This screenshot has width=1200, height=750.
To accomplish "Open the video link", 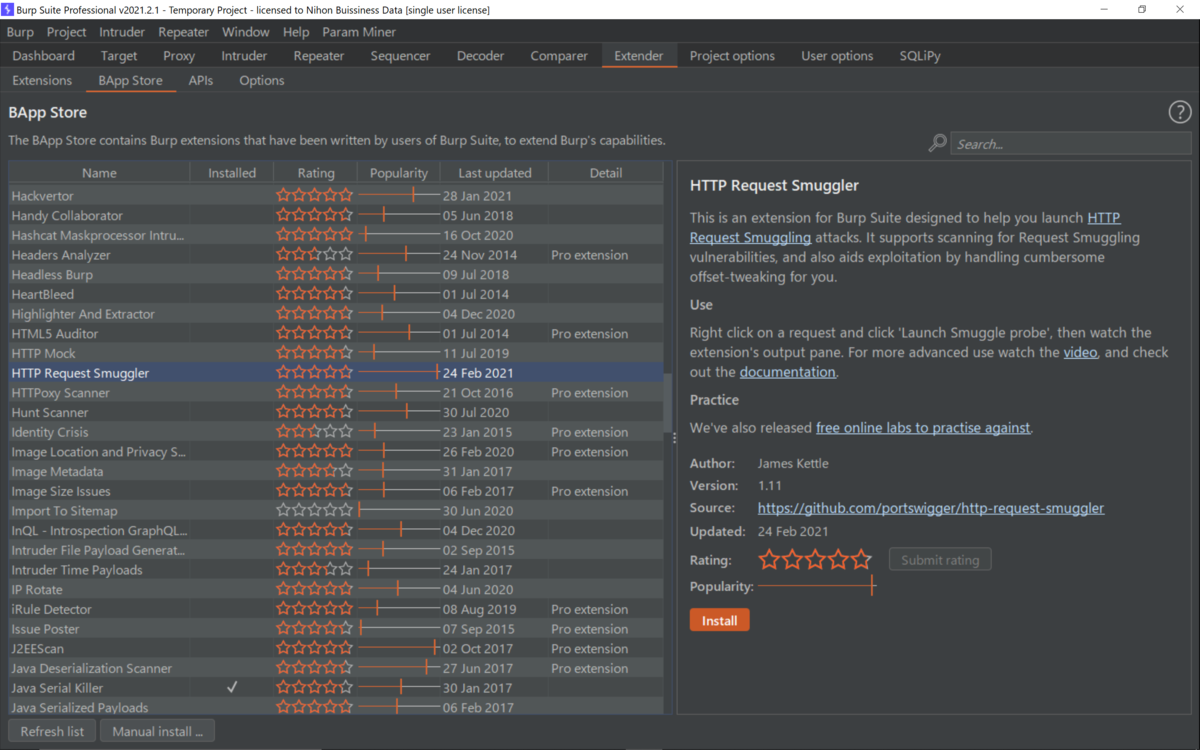I will click(1080, 352).
